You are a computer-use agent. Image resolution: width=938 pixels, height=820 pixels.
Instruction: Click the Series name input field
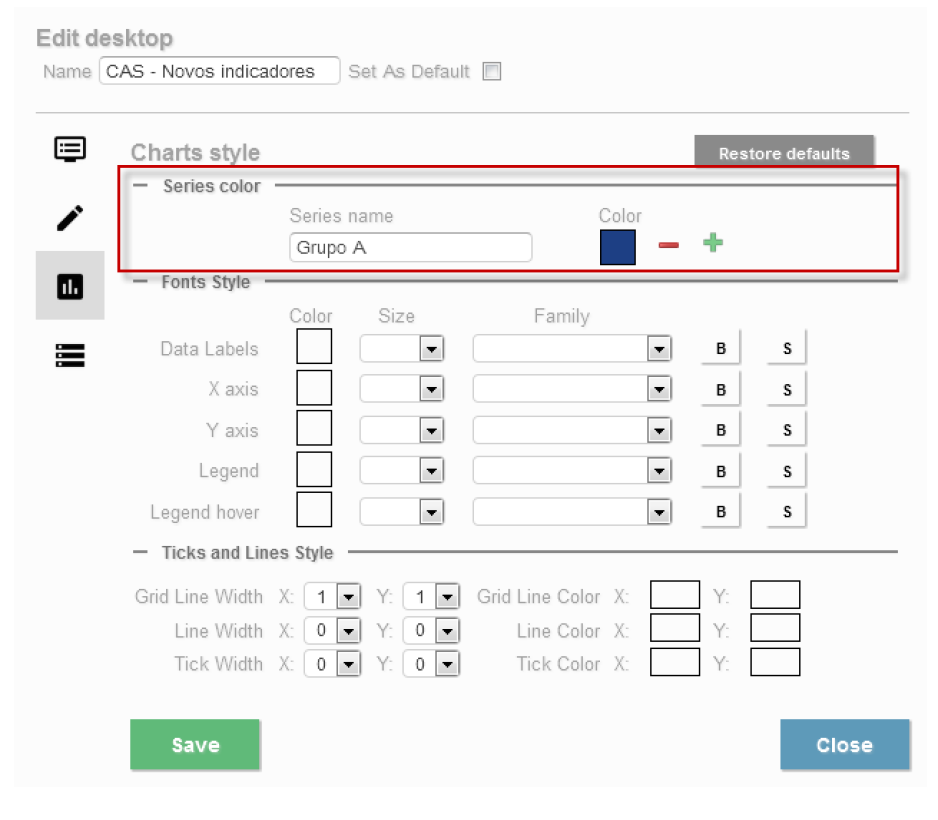coord(411,247)
